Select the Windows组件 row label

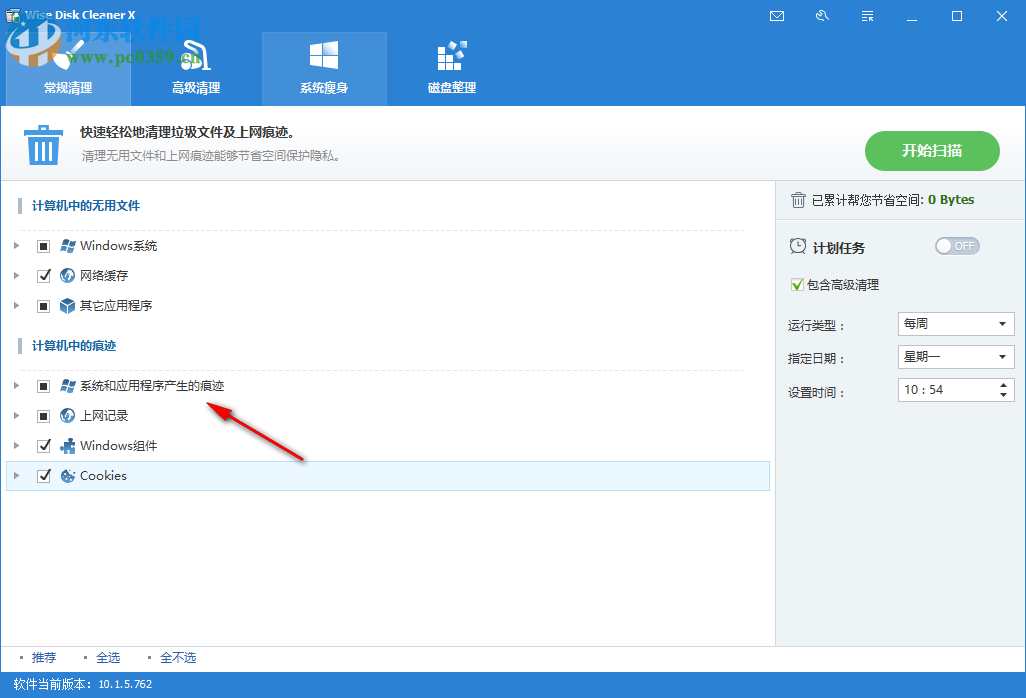tap(118, 445)
